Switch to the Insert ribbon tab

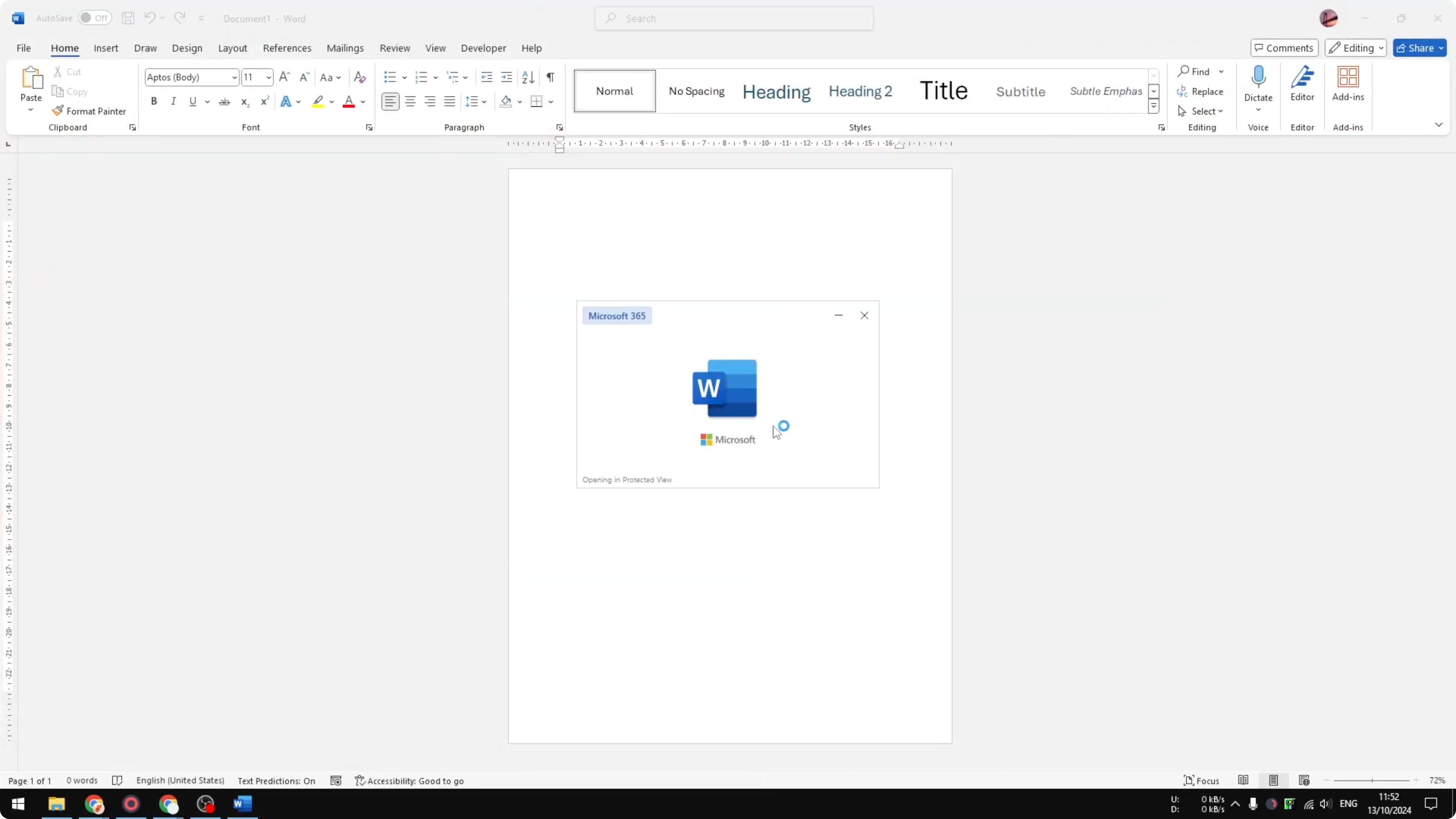[106, 48]
